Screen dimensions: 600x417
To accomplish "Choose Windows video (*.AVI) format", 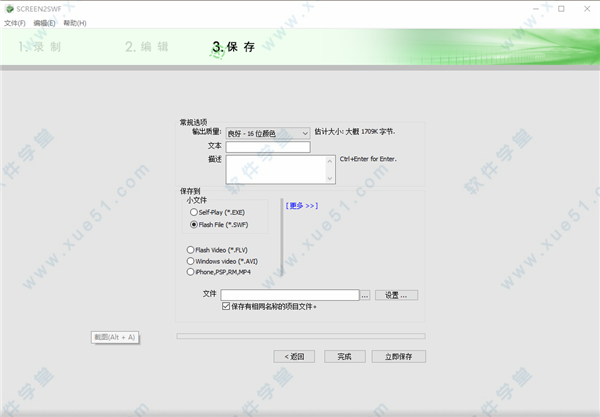I will (191, 261).
